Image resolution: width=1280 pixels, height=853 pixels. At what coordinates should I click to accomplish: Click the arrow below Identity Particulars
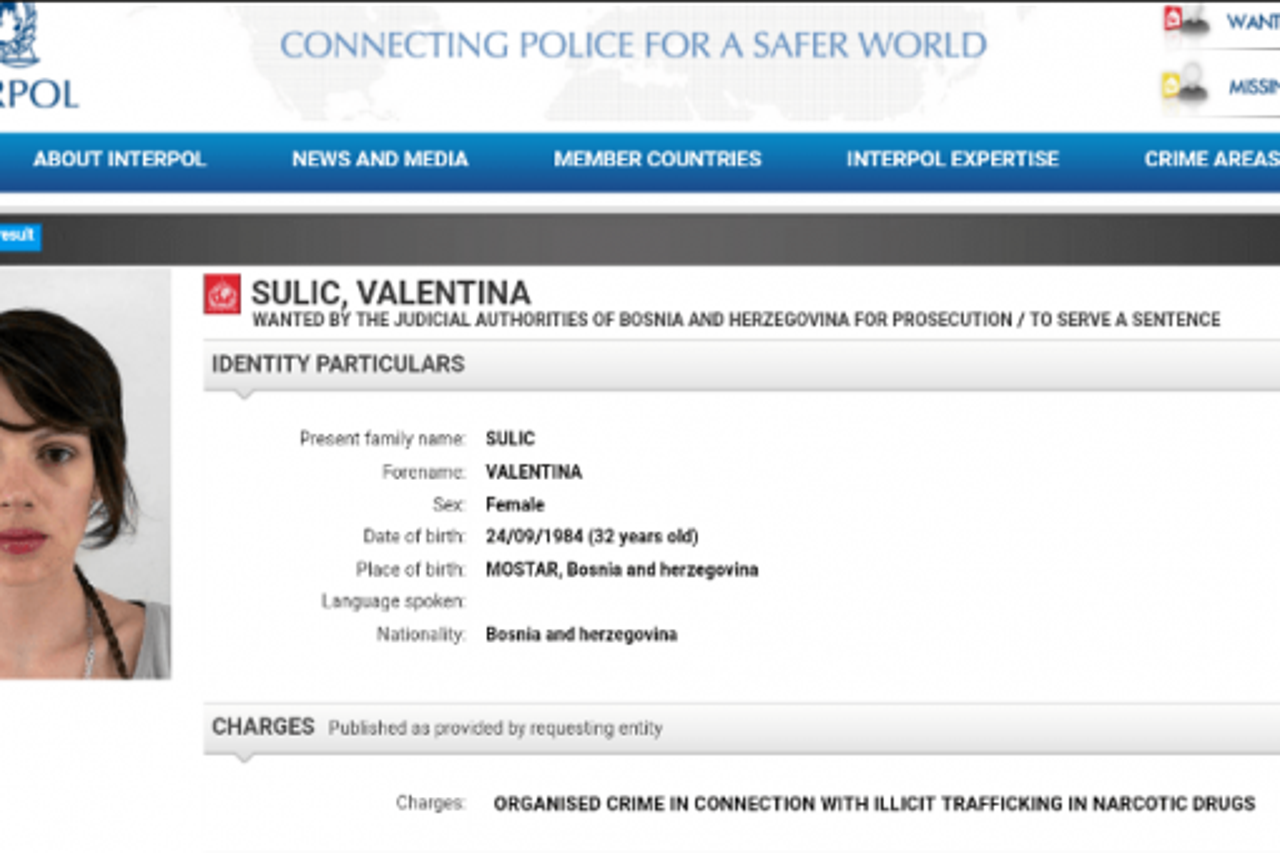(243, 395)
